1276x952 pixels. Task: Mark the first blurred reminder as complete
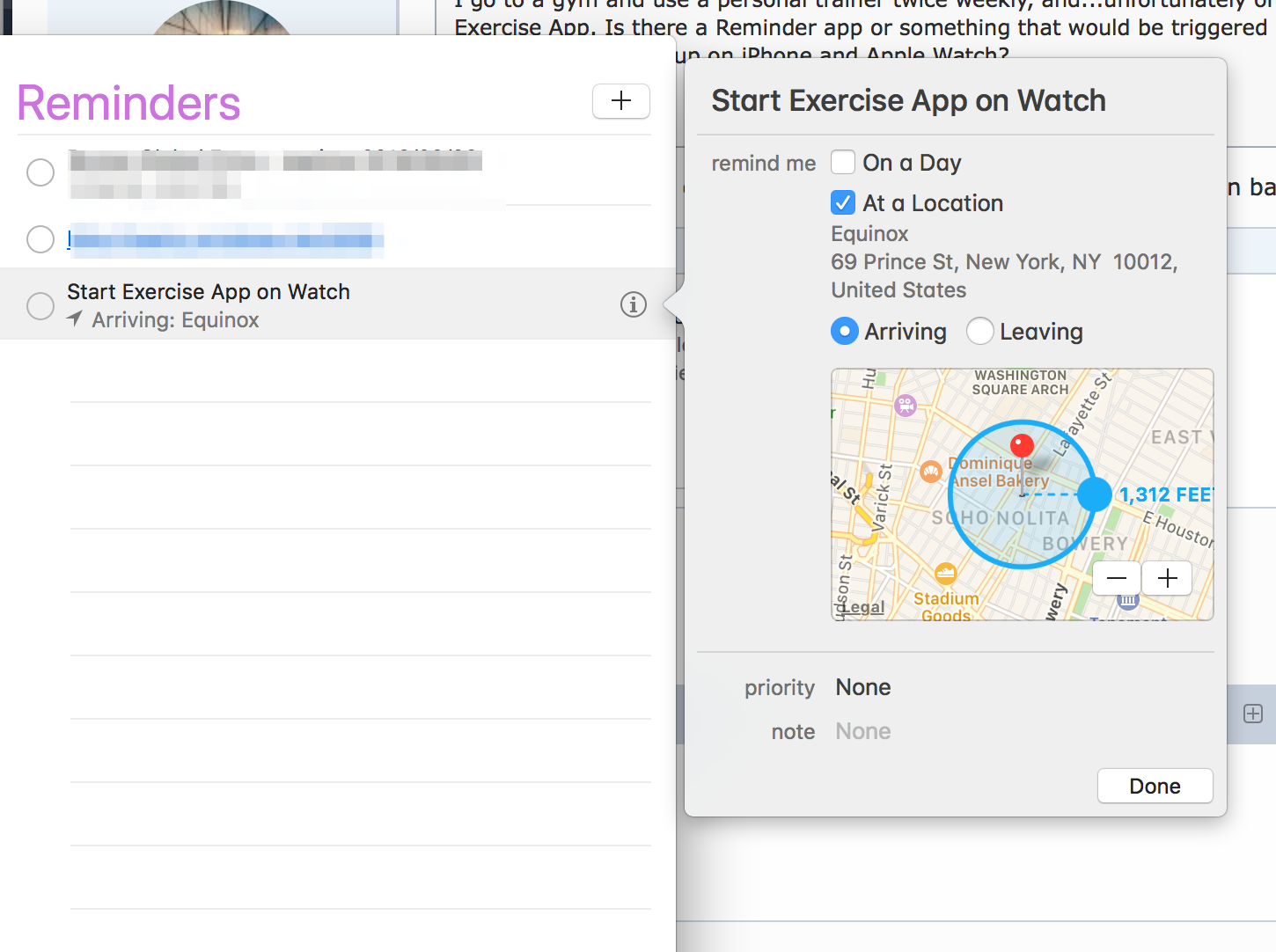pos(40,172)
